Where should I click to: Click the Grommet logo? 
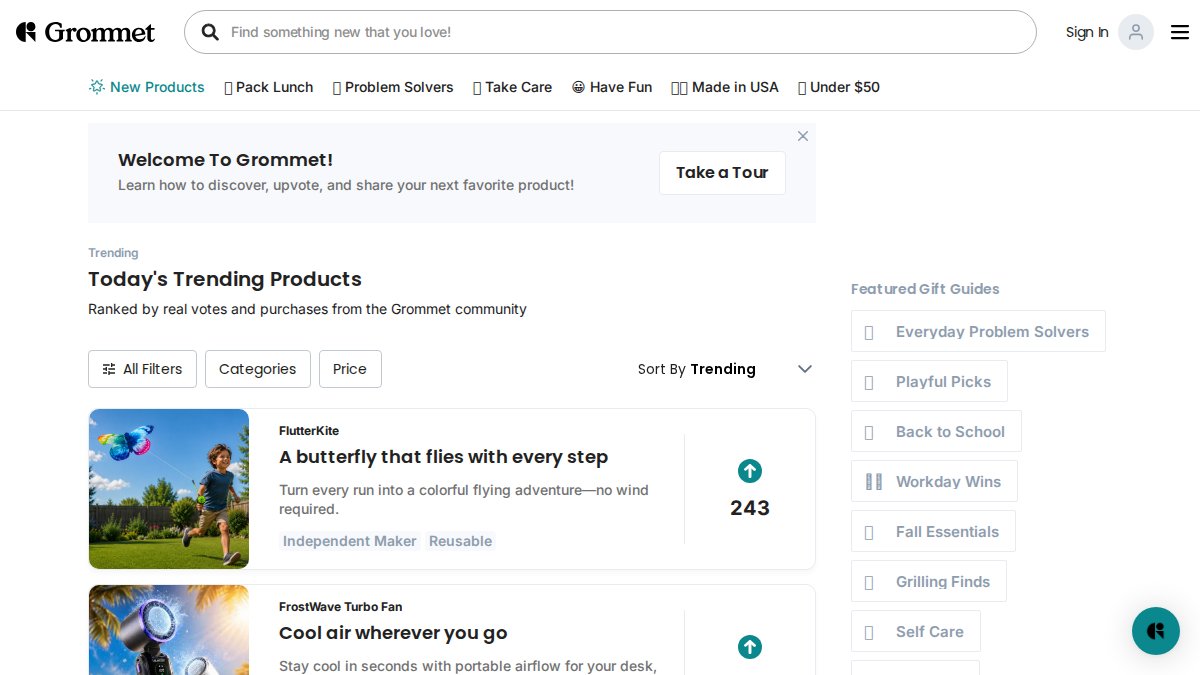[x=85, y=32]
